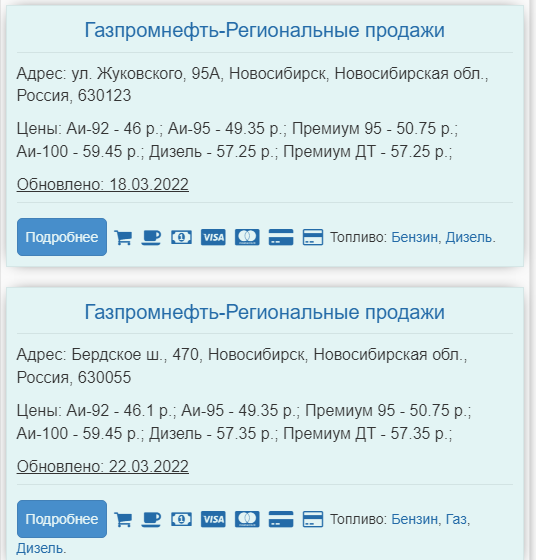Click the shopping cart icon in Бердское ш. card
Screen dimensions: 536x560
(123, 519)
